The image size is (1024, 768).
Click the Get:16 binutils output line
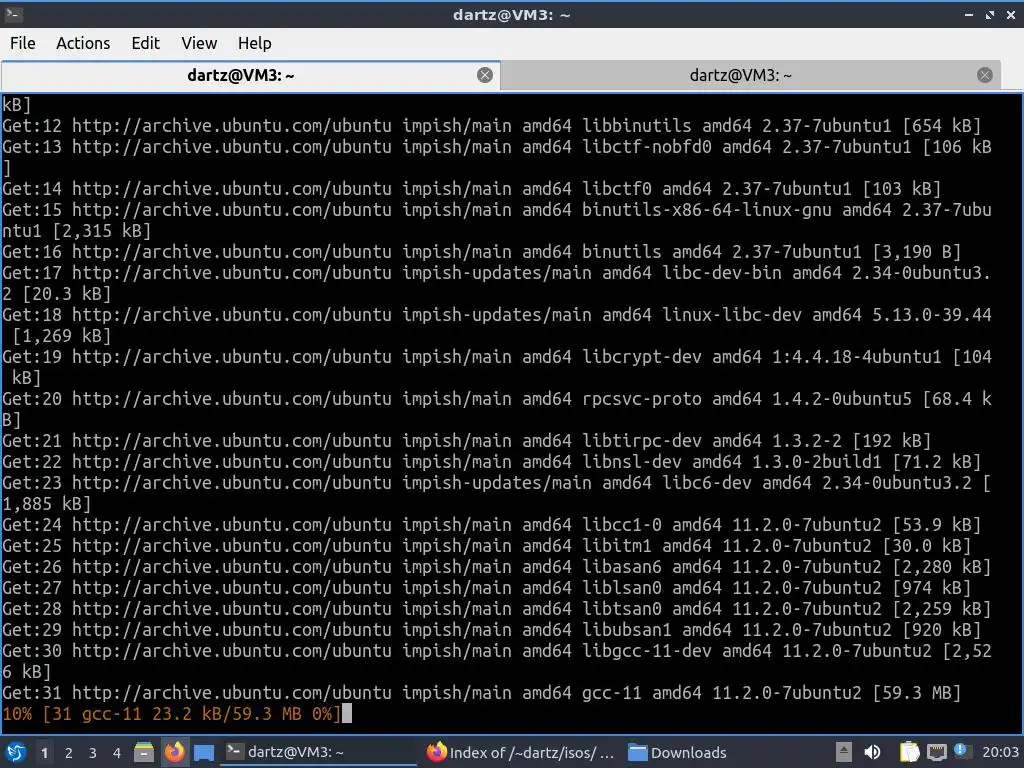[x=481, y=251]
